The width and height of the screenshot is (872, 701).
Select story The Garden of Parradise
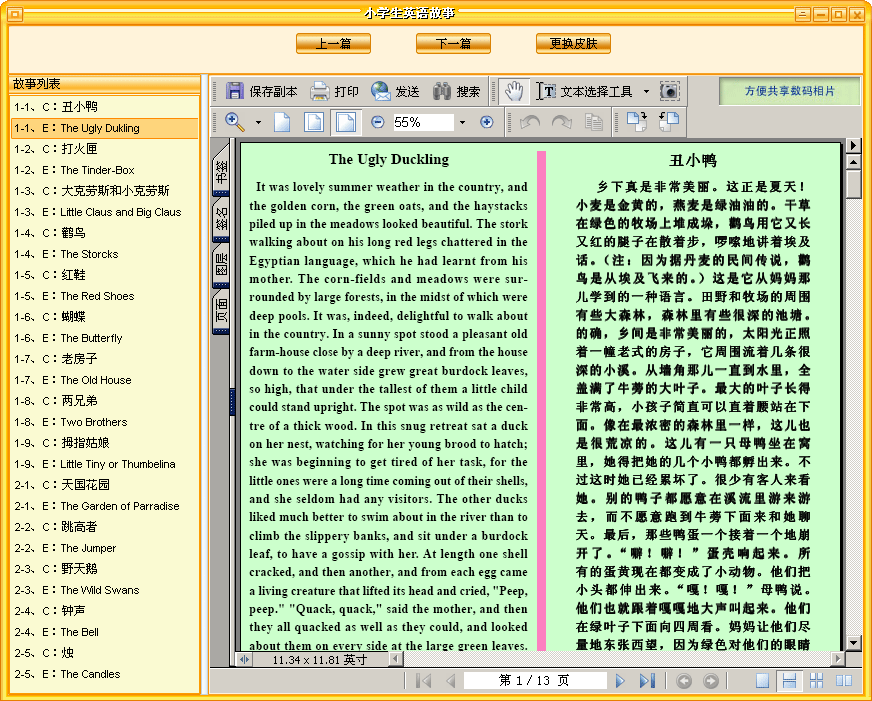point(105,506)
